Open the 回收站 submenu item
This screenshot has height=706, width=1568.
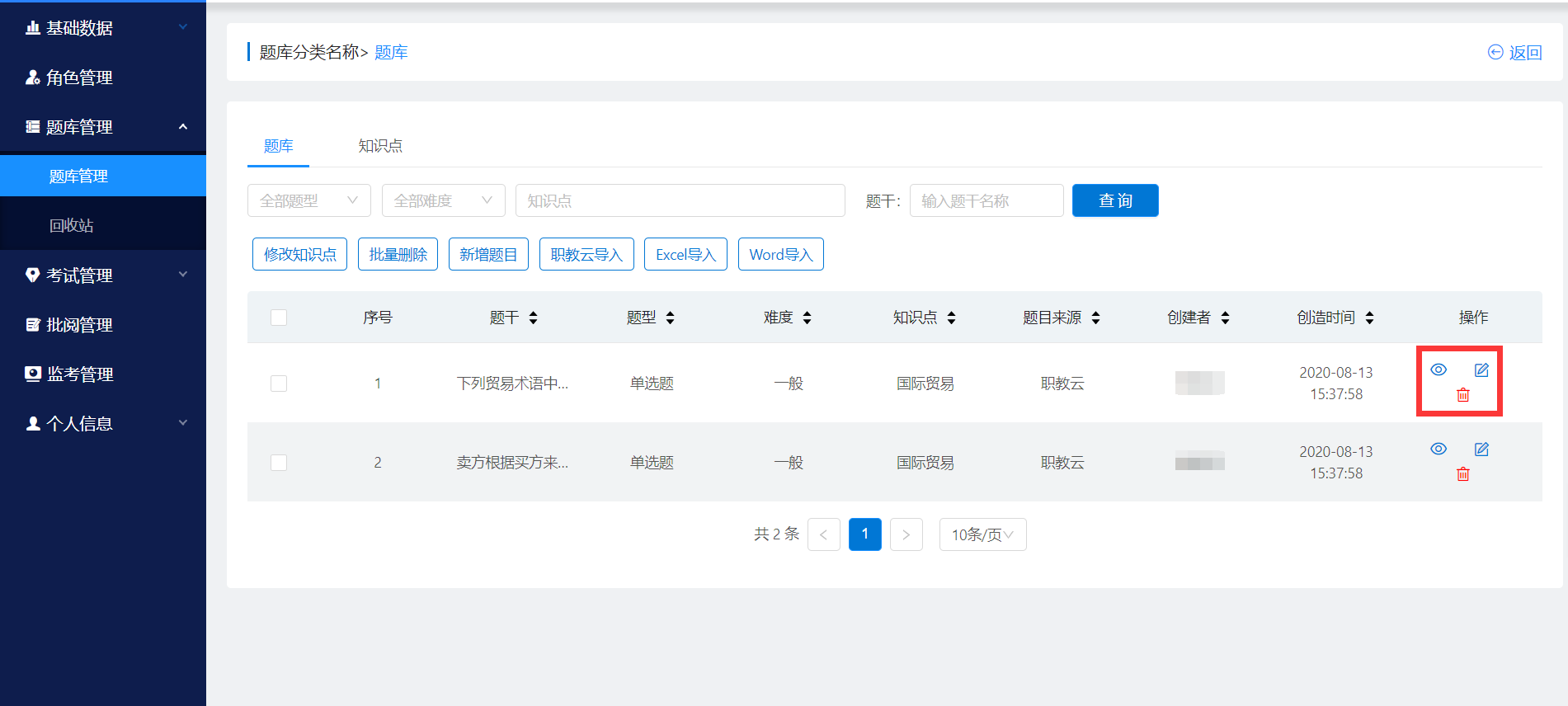point(103,225)
